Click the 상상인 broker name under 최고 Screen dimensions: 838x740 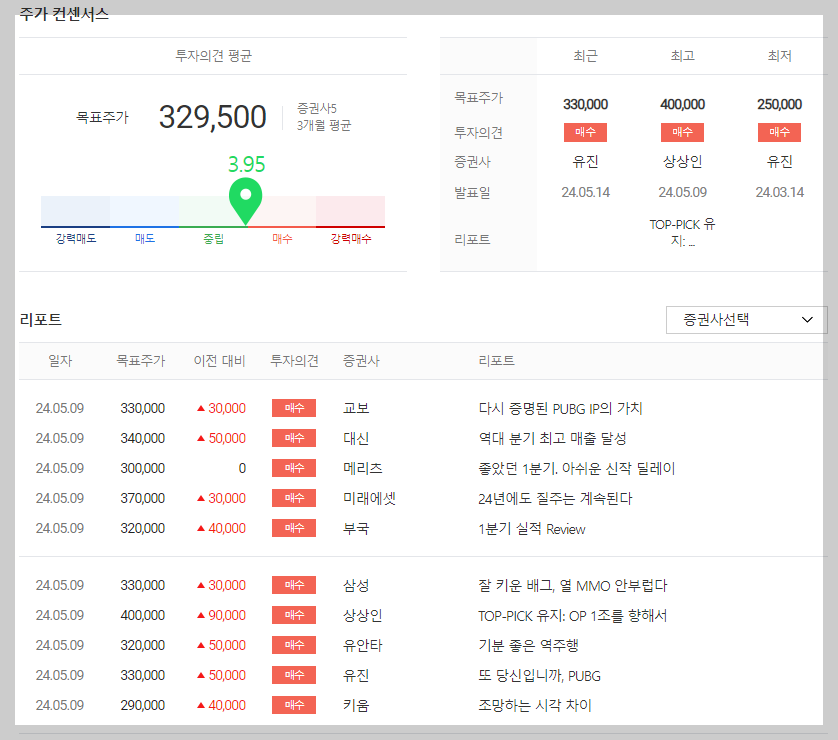tap(682, 161)
